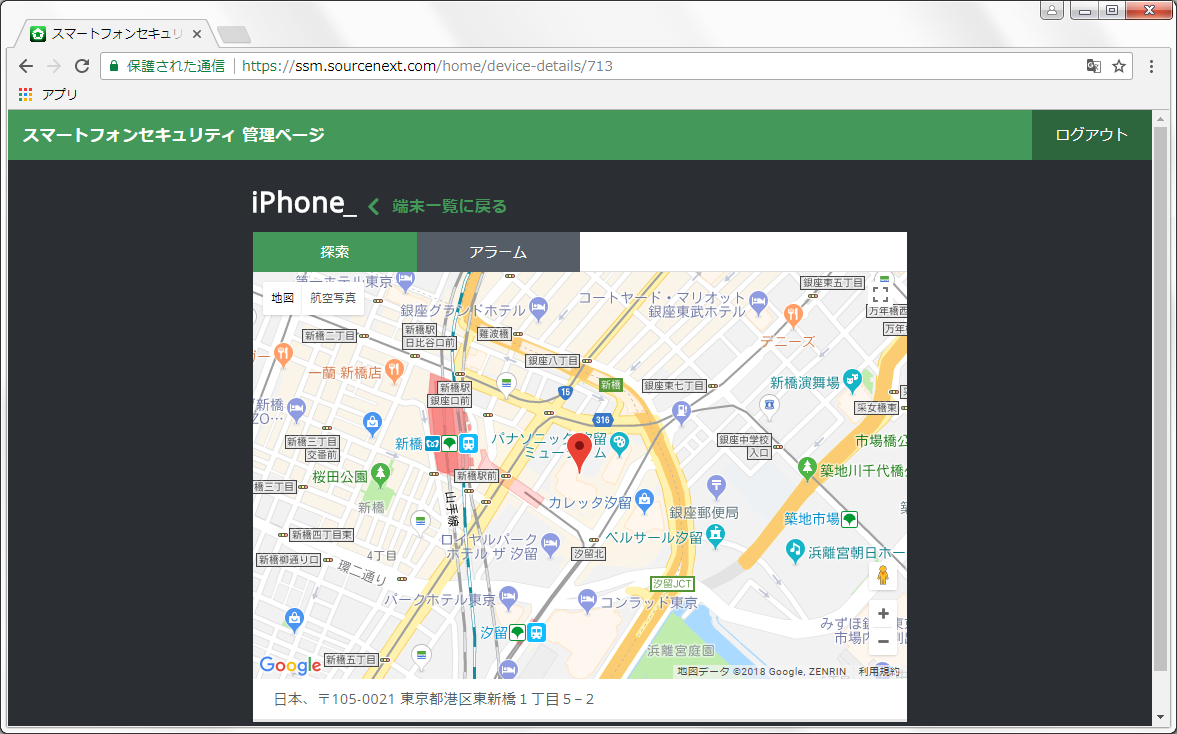1177x734 pixels.
Task: Open the アプリ apps shortcut
Action: coord(49,94)
